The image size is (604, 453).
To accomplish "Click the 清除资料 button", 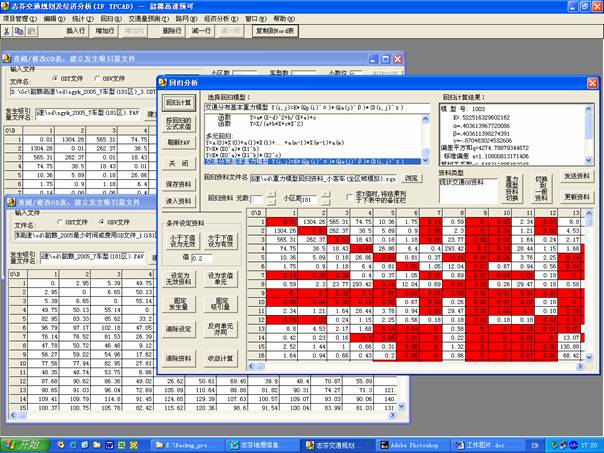I will [x=179, y=358].
